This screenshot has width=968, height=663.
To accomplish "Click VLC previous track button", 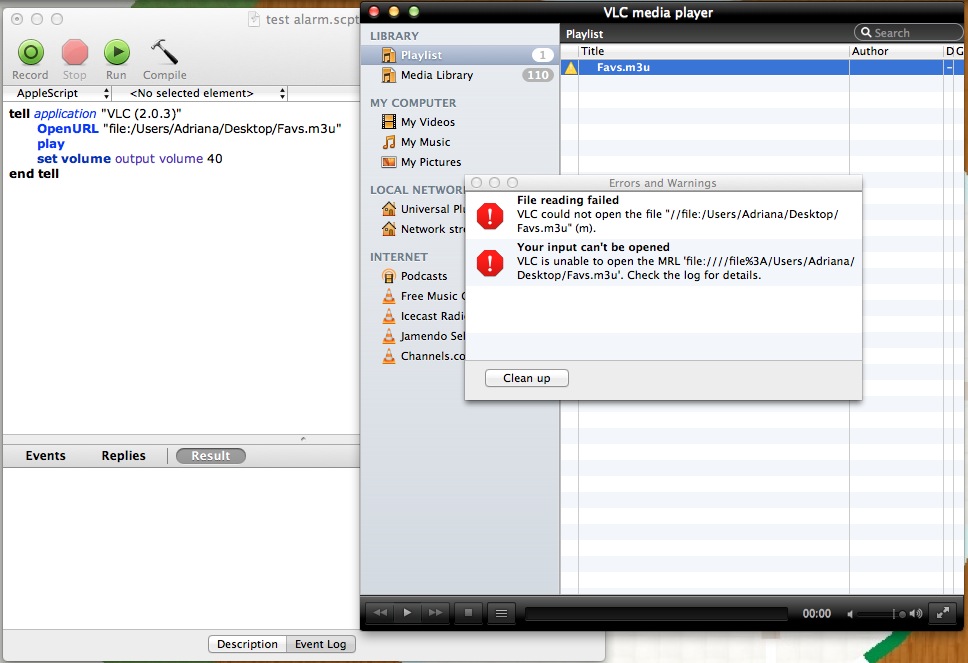I will (380, 613).
